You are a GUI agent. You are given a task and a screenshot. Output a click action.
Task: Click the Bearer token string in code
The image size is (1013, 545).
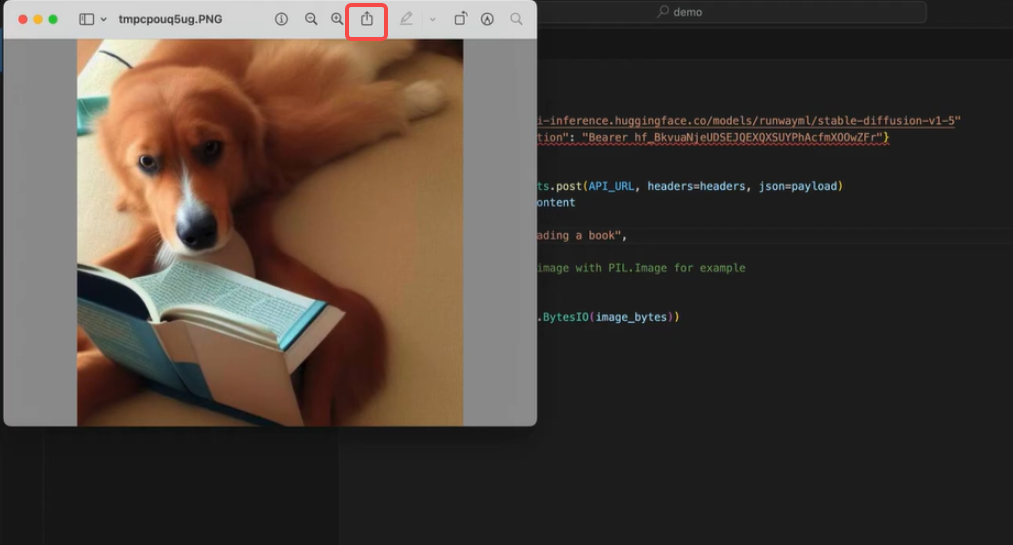[733, 138]
